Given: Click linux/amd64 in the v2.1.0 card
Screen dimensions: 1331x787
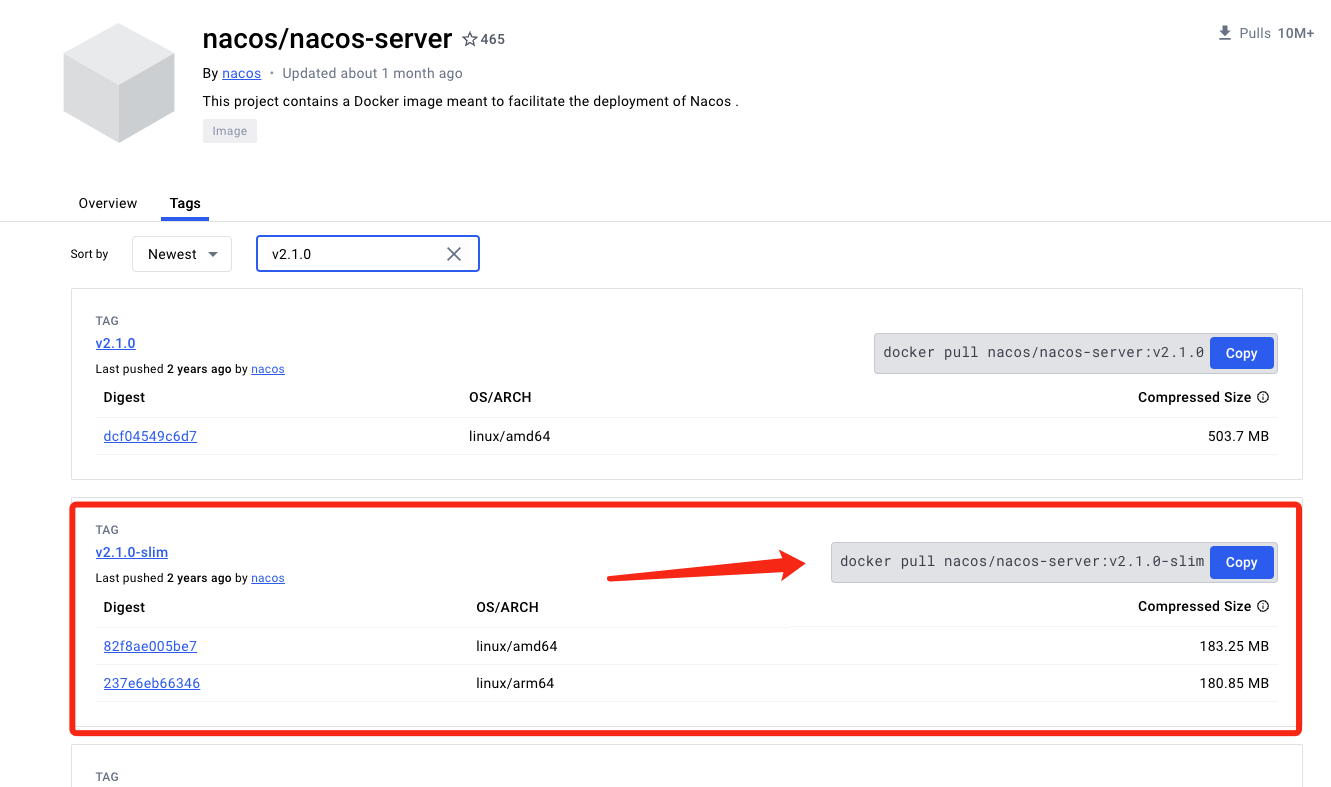Looking at the screenshot, I should (x=510, y=436).
